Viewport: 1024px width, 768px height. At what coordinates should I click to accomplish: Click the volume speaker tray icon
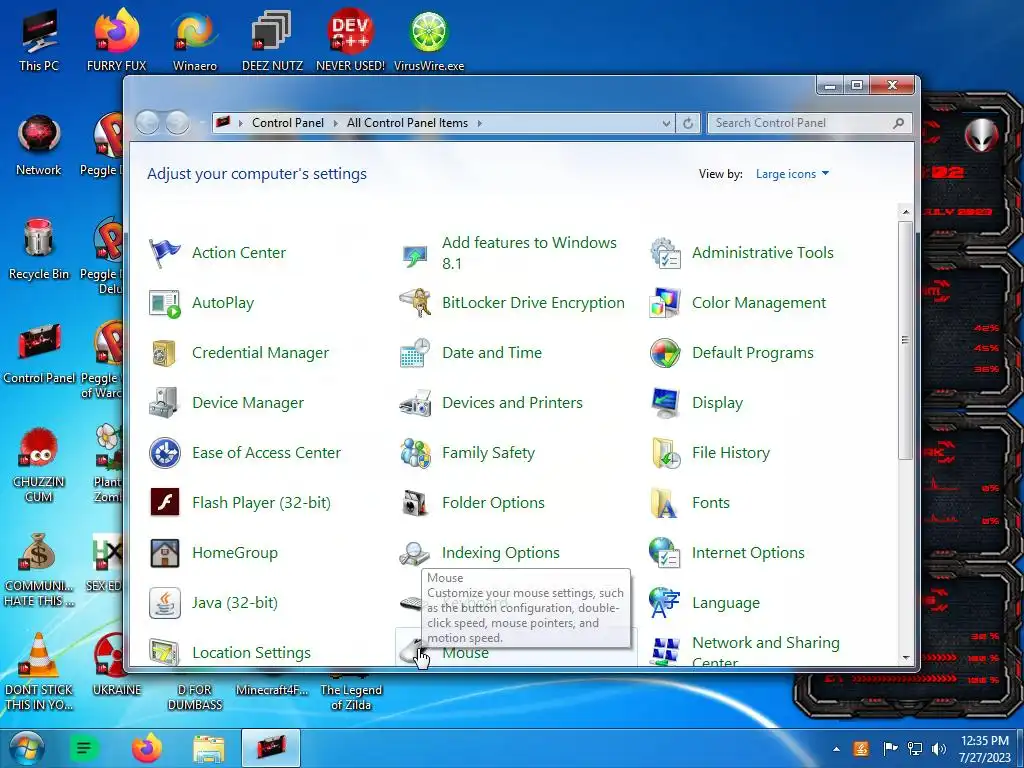[x=939, y=749]
